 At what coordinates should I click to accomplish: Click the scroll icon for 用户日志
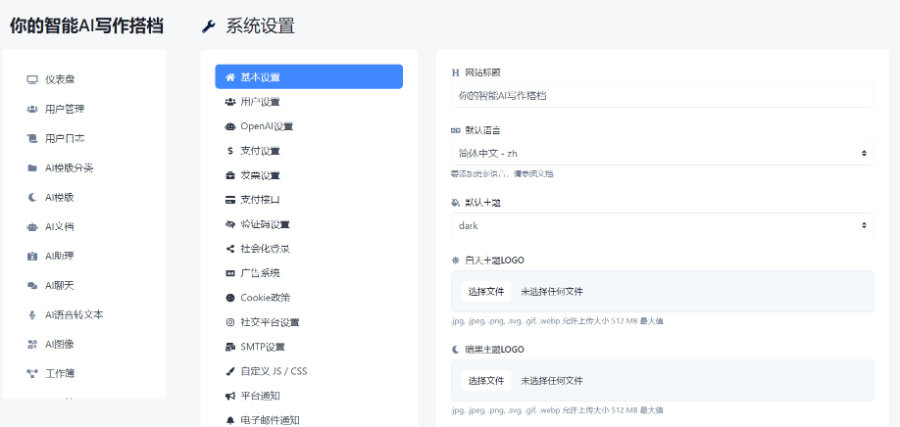point(32,138)
